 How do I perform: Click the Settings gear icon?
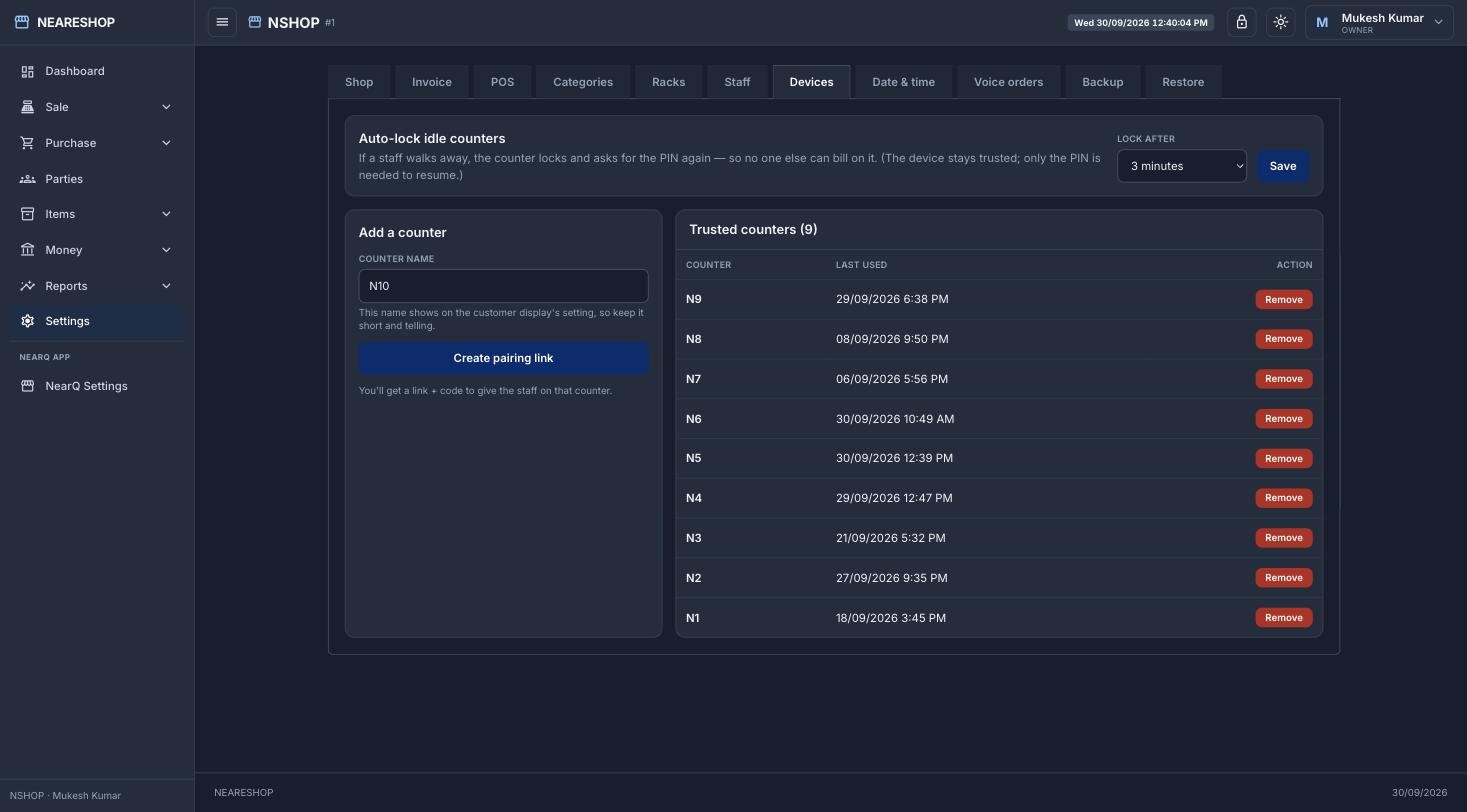[28, 321]
